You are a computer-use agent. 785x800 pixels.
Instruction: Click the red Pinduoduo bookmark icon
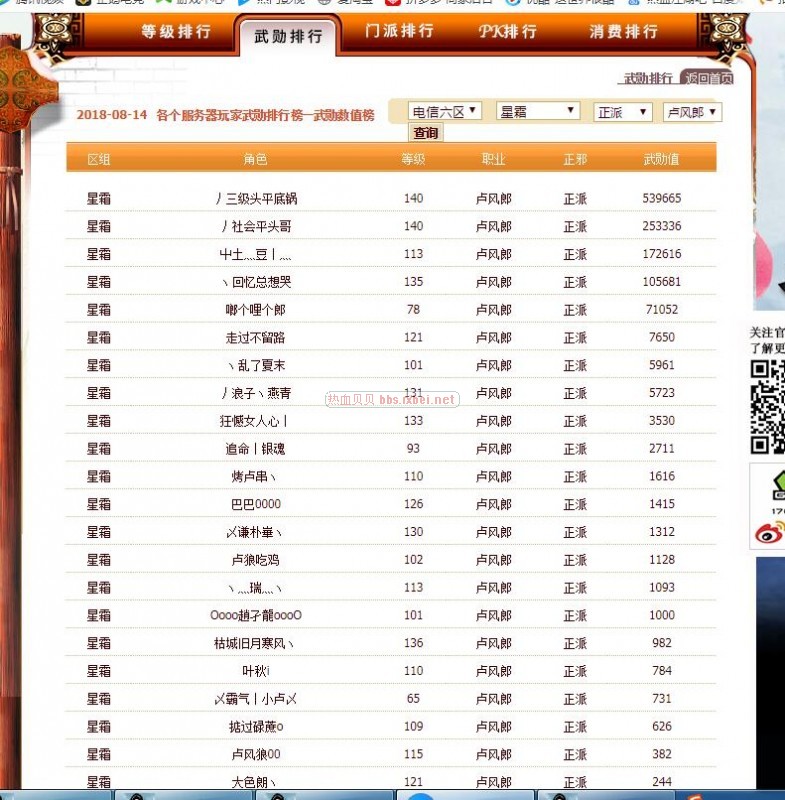(x=393, y=2)
